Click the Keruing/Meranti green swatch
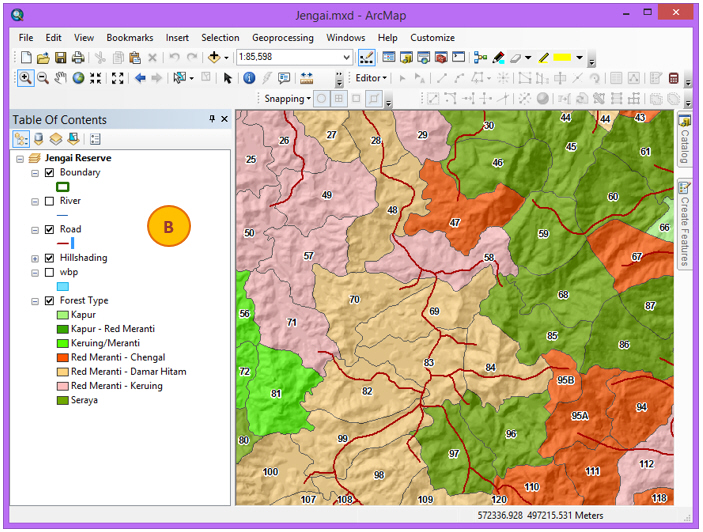The height and width of the screenshot is (532, 703). 63,343
